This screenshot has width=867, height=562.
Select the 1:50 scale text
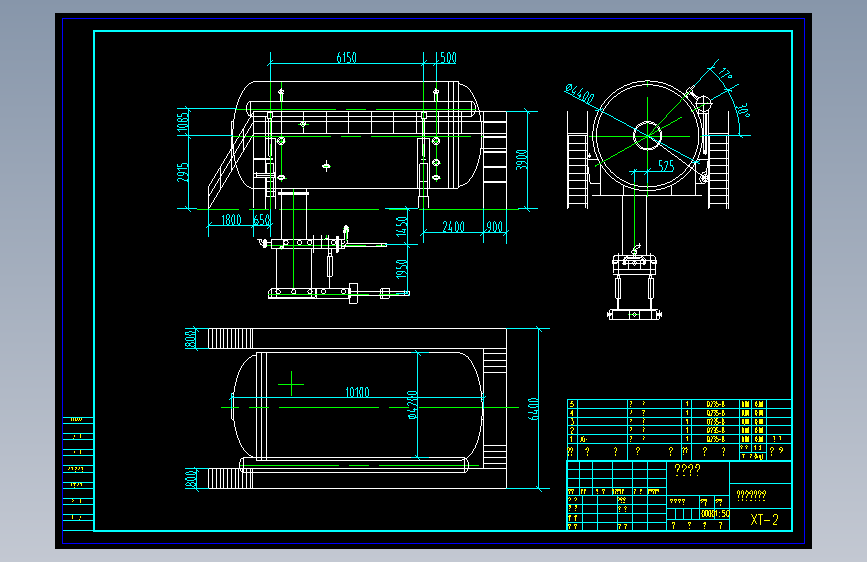720,513
